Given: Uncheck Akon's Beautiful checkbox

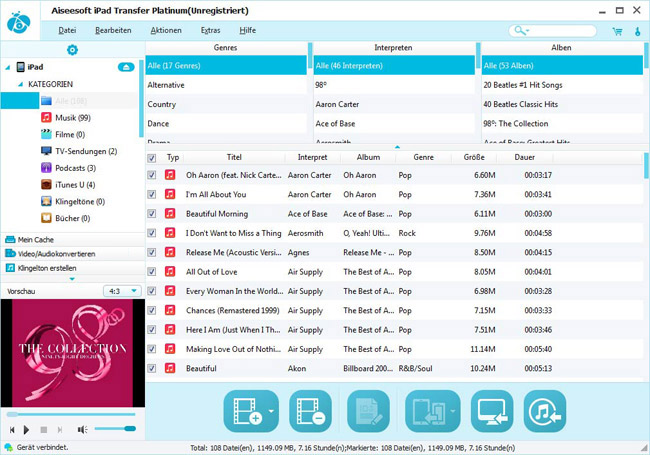Looking at the screenshot, I should coord(152,368).
